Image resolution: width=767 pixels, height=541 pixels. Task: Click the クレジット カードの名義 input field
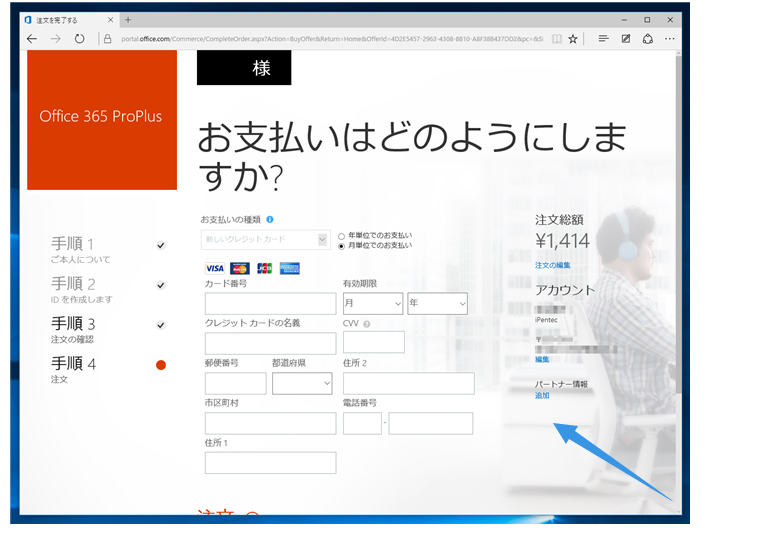point(271,343)
